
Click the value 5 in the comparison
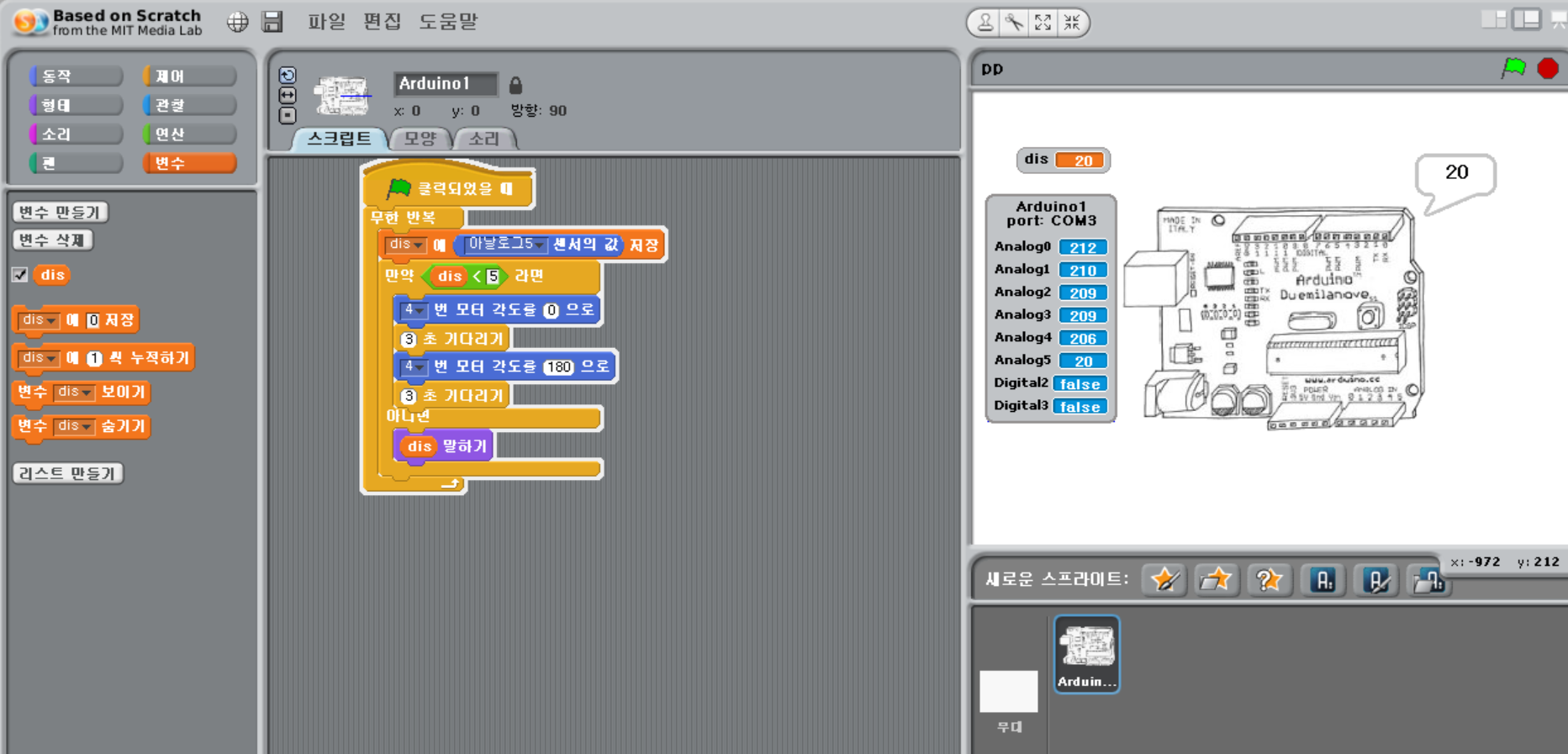click(493, 277)
